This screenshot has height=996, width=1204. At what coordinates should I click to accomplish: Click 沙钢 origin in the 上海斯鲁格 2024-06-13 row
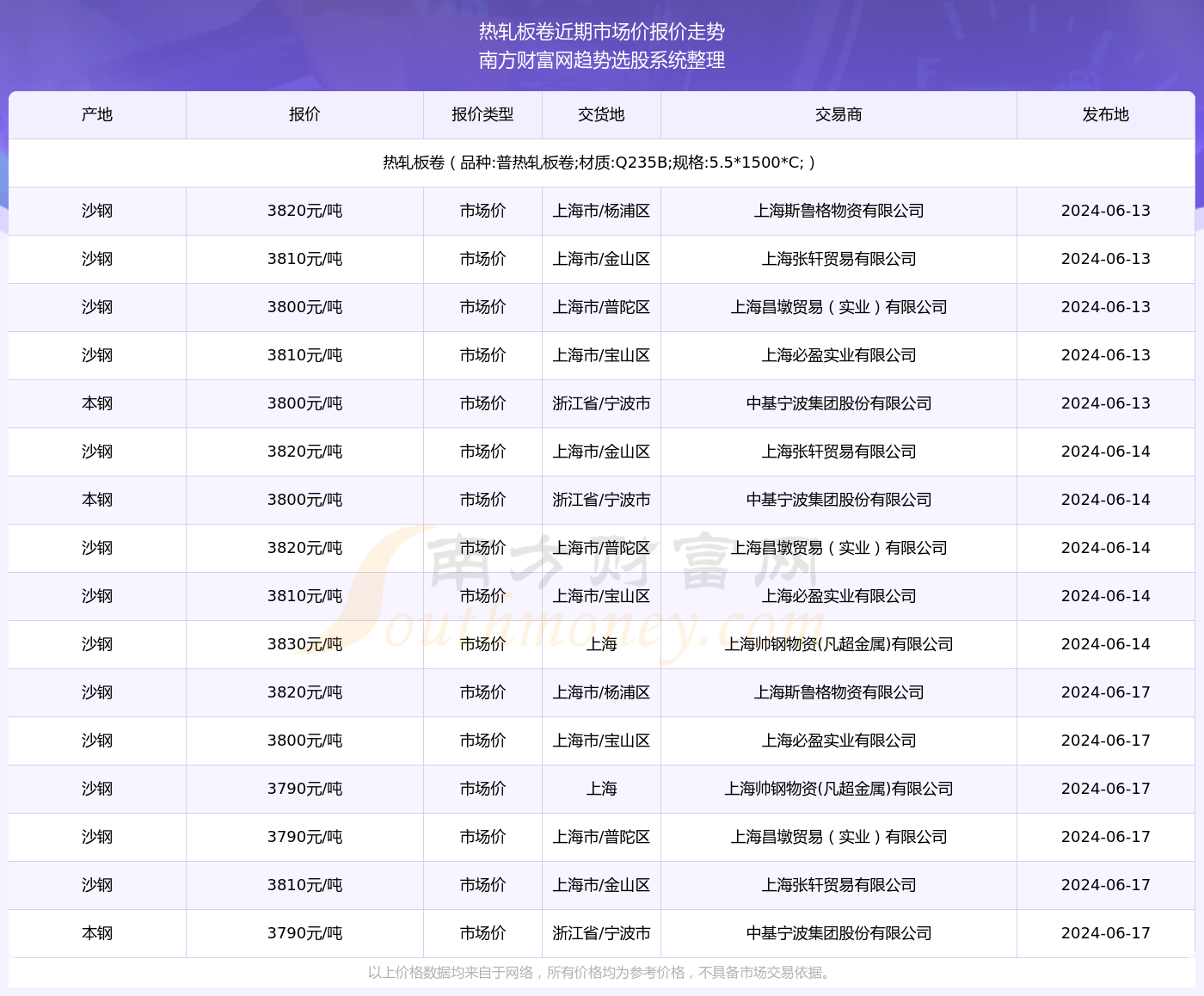[97, 211]
